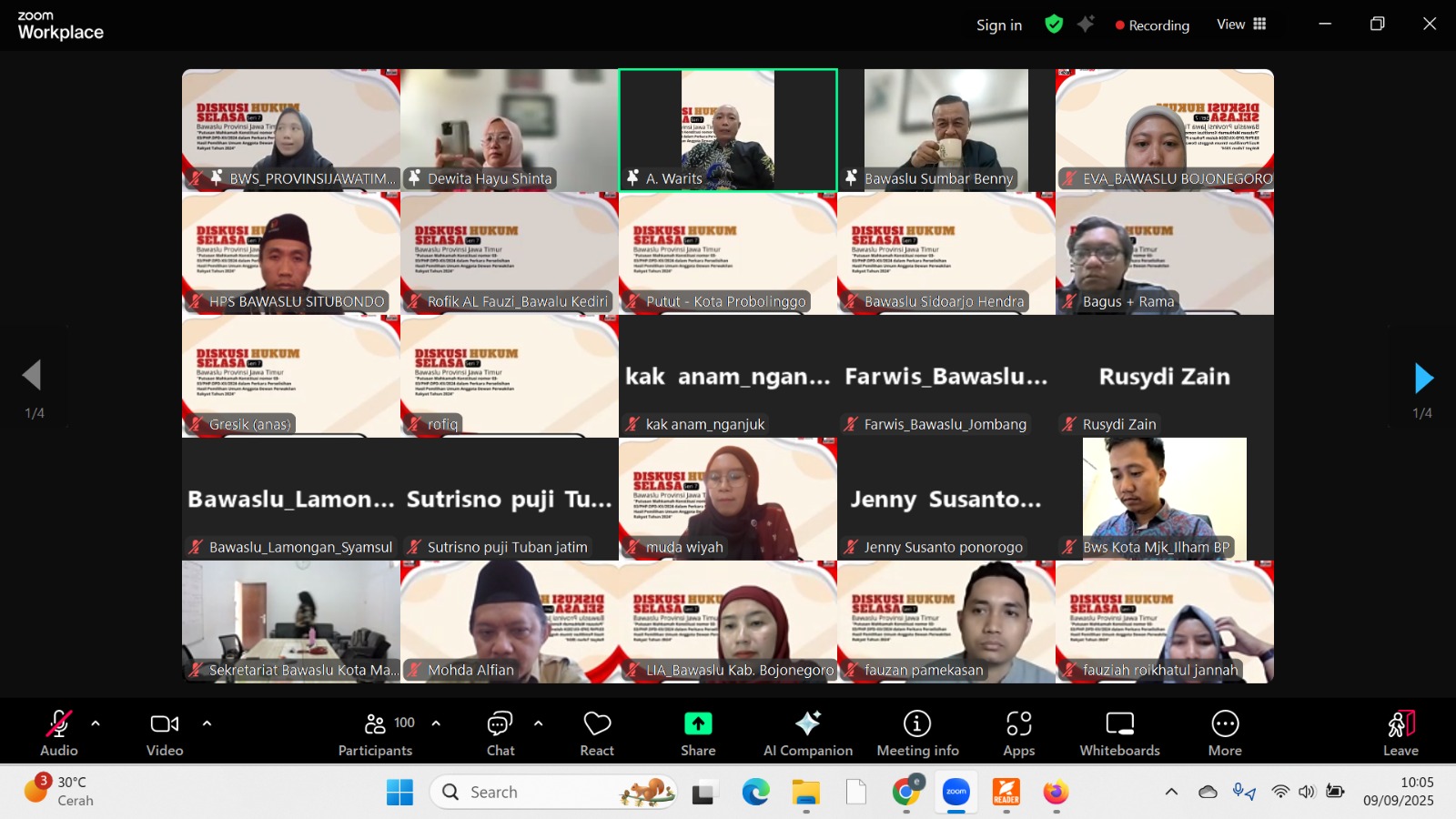Go to next page of participants
The height and width of the screenshot is (819, 1456).
pos(1423,378)
